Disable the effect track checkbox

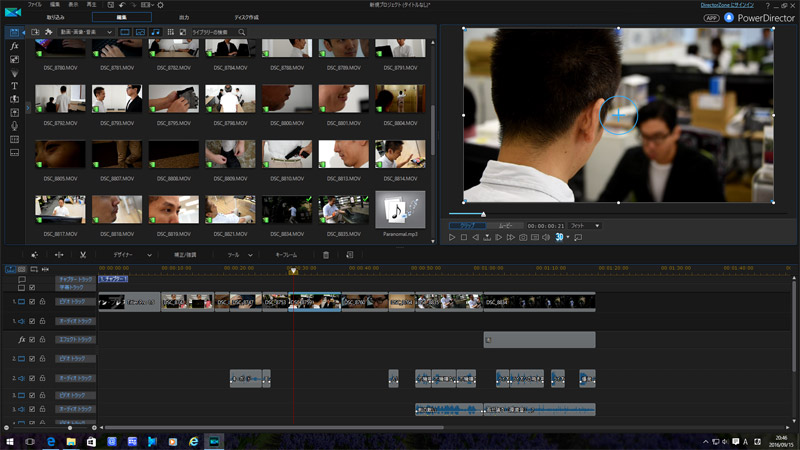pos(32,340)
